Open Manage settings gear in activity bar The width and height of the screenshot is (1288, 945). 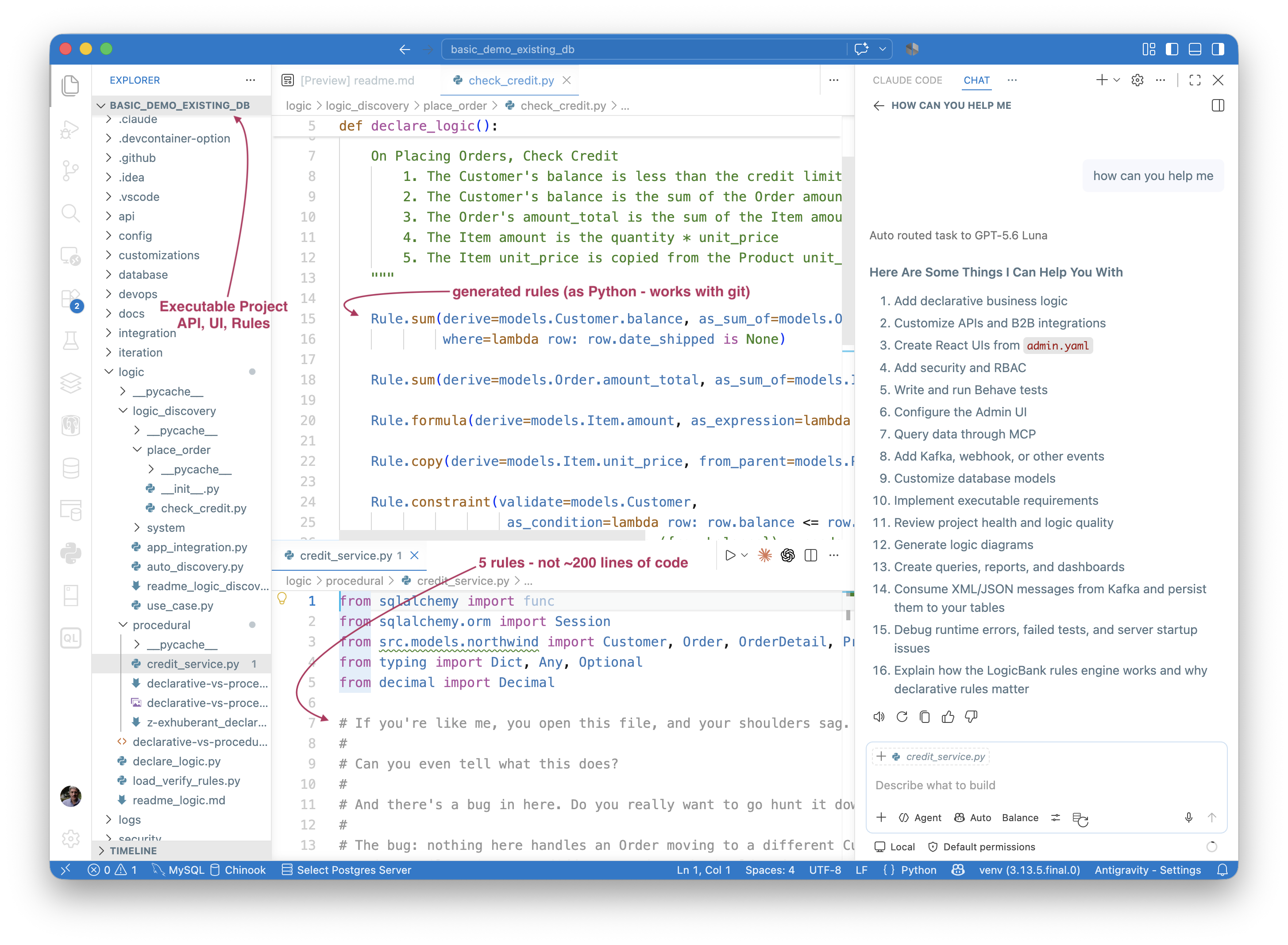[70, 839]
